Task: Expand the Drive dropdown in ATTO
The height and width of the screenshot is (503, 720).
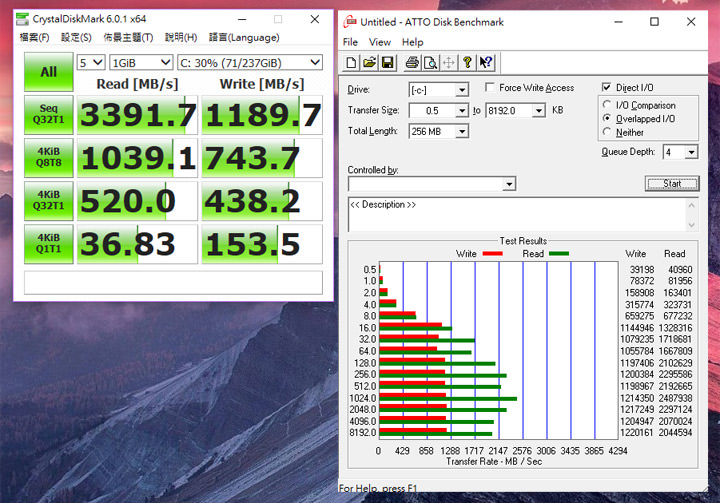Action: point(461,90)
